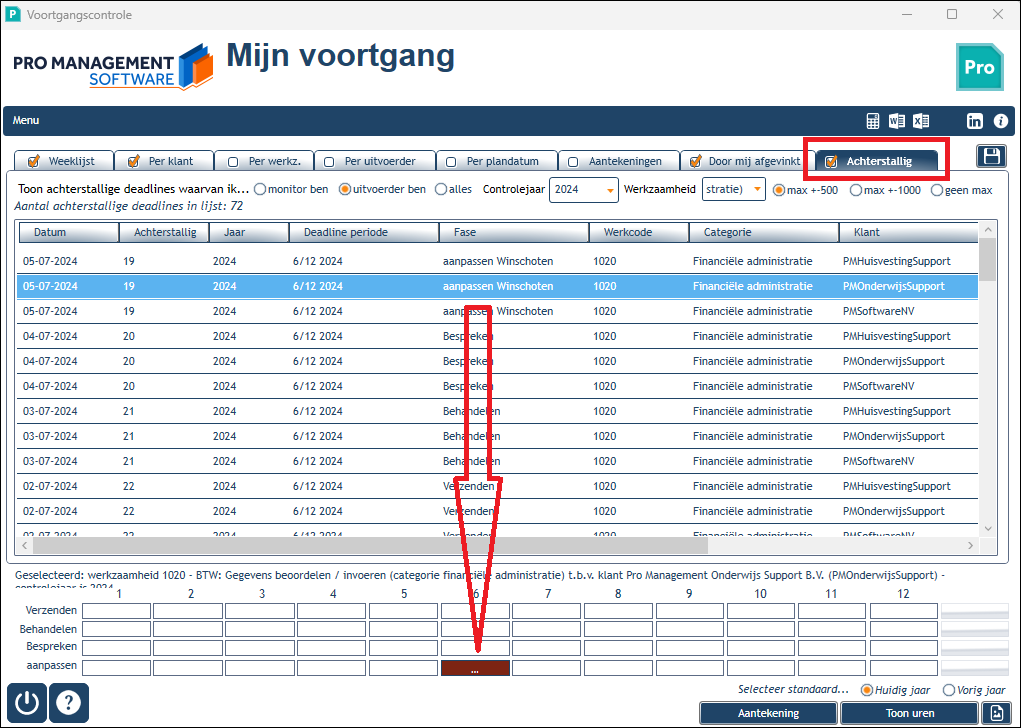Select the 'alles' radio option
Viewport: 1021px width, 728px height.
(453, 189)
